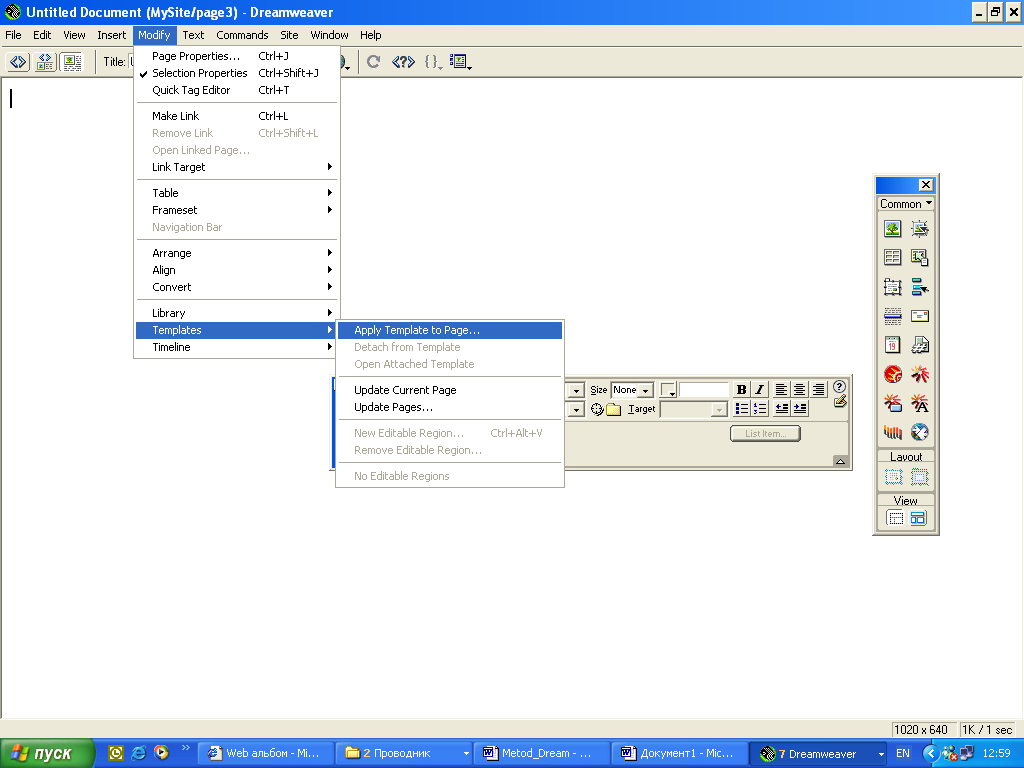Switch to Standard View in View section
1024x768 pixels.
(x=895, y=519)
